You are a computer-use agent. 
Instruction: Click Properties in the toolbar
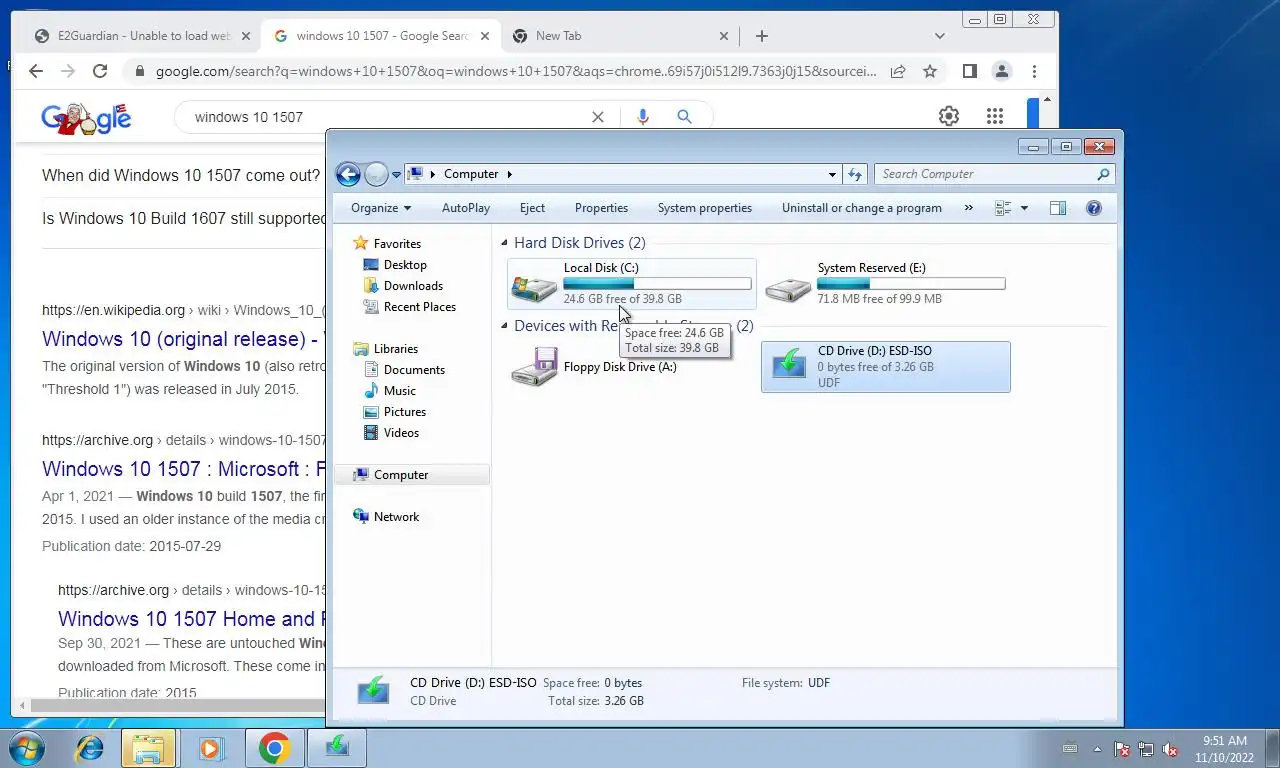pos(601,208)
